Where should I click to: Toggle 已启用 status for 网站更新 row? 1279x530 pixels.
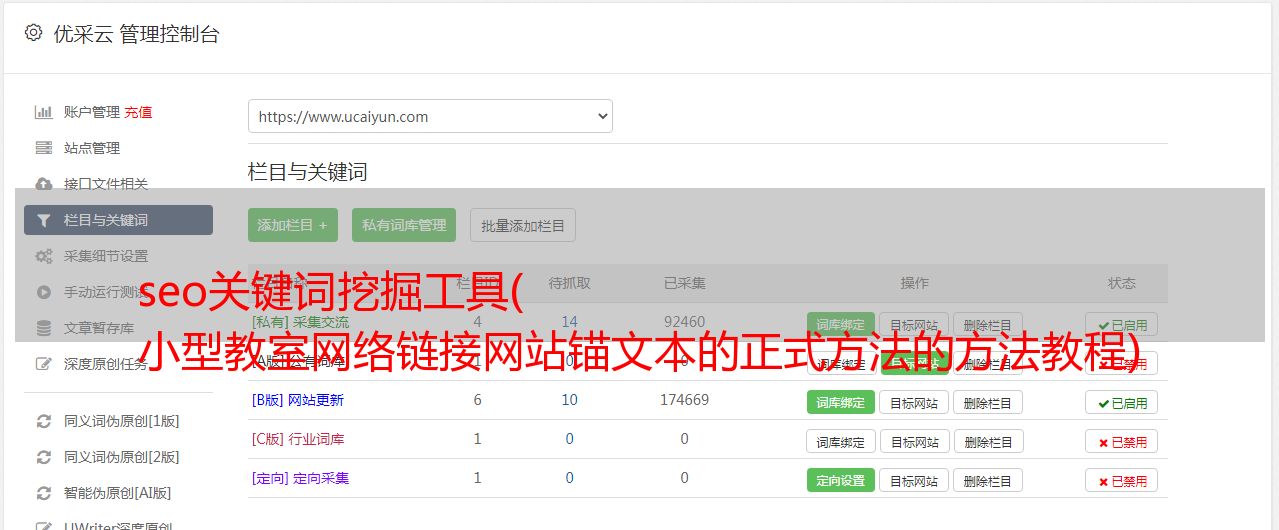coord(1122,402)
